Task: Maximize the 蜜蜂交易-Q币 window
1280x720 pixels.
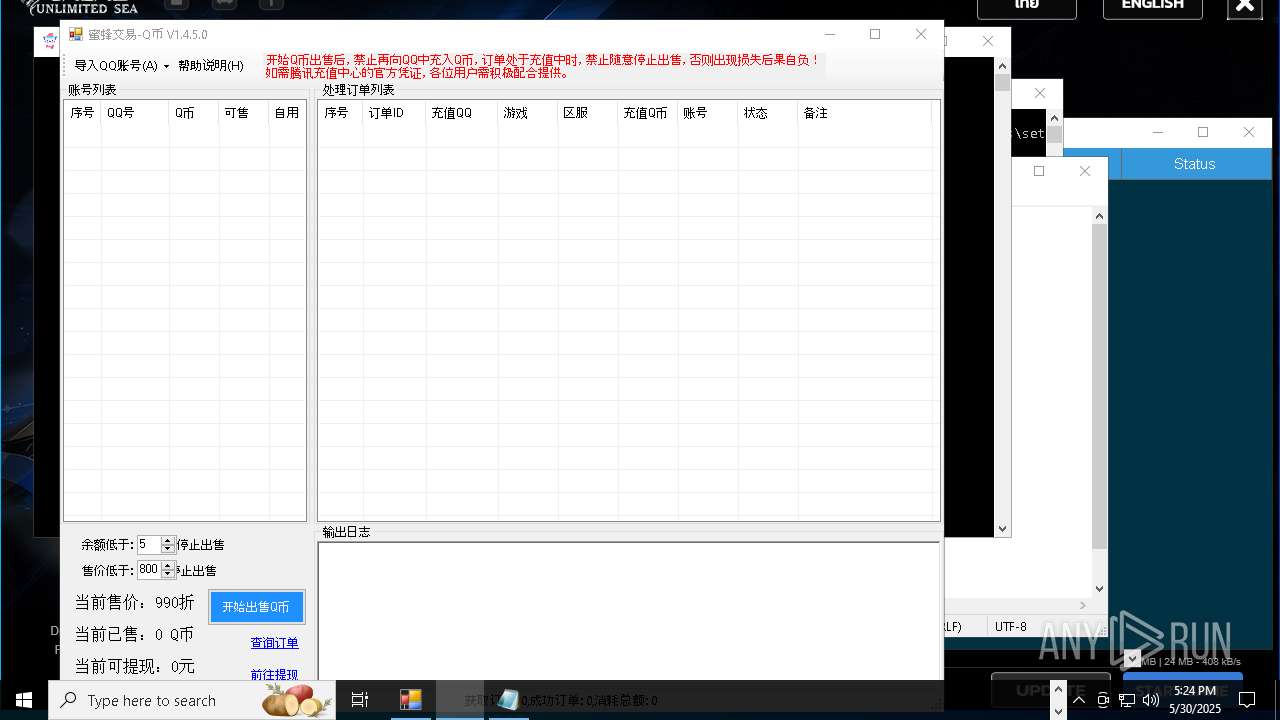Action: click(x=875, y=34)
